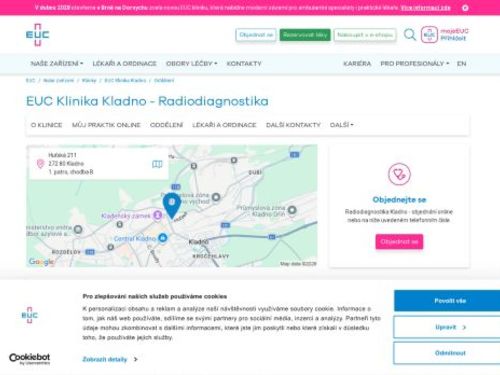Click the ROZDĚLOV map label
Image resolution: width=500 pixels, height=375 pixels.
pos(66,252)
